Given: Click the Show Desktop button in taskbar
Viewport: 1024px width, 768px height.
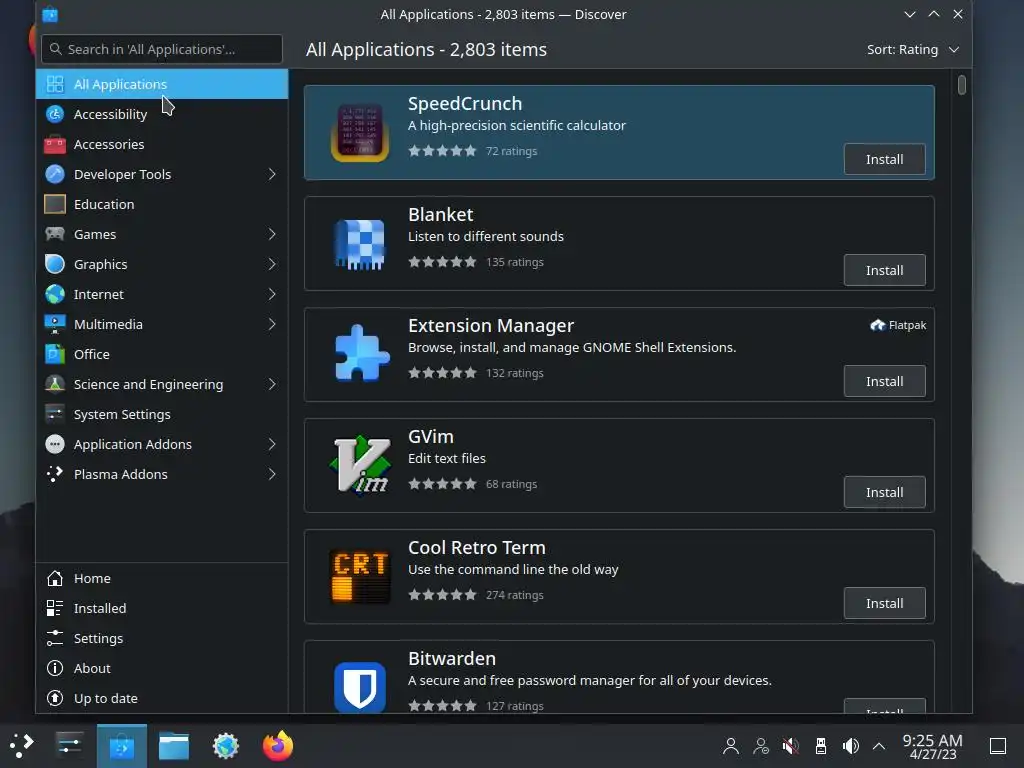Looking at the screenshot, I should (998, 746).
